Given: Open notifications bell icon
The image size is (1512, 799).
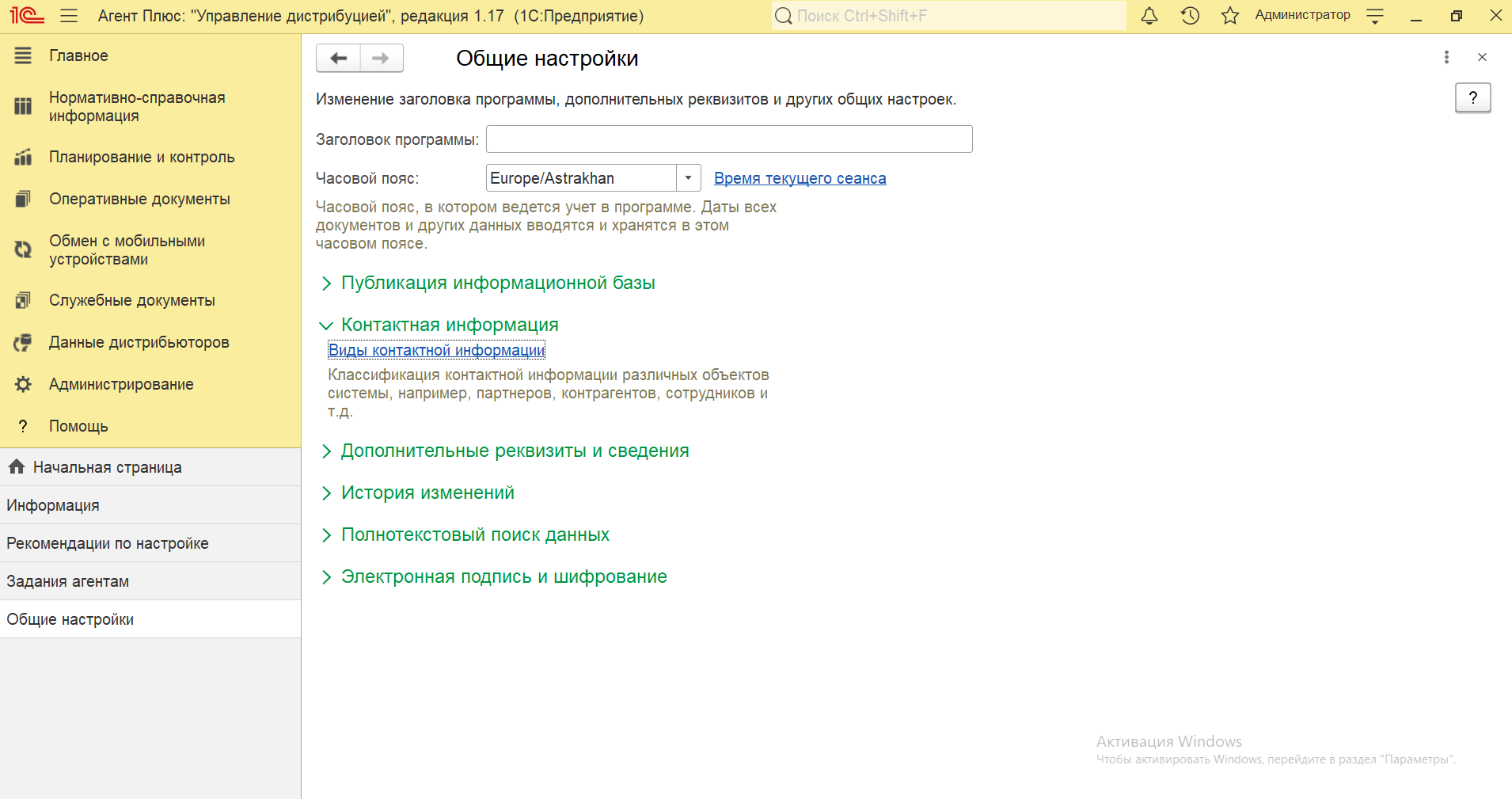Looking at the screenshot, I should click(1149, 15).
